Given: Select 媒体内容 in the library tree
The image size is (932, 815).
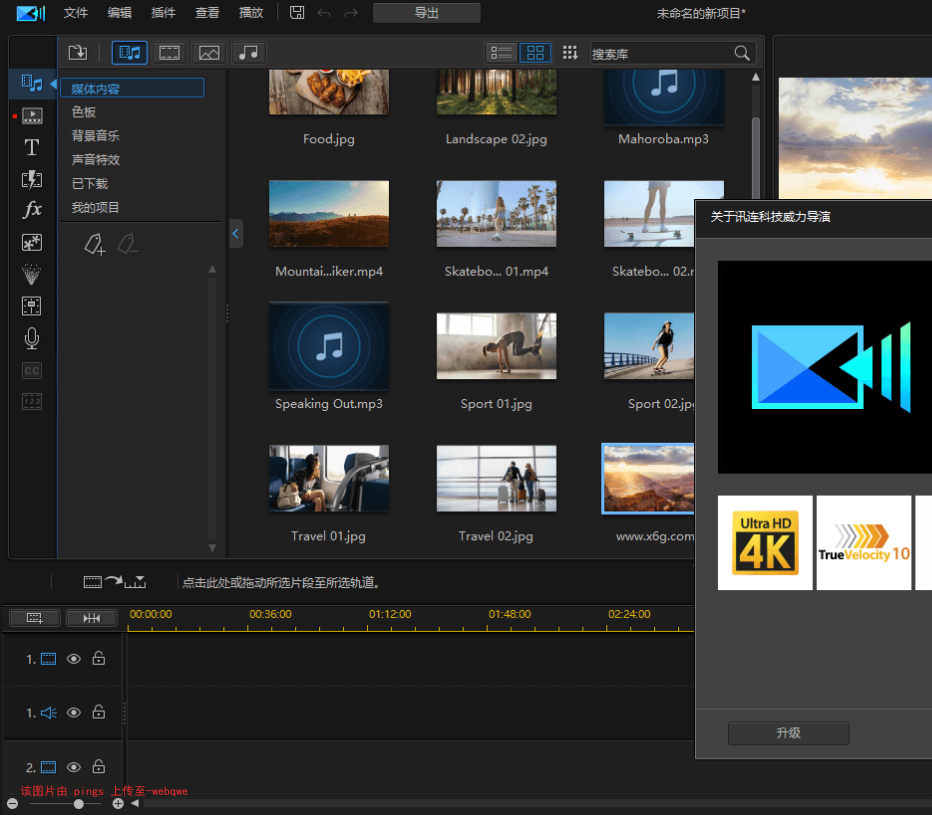Looking at the screenshot, I should 132,89.
